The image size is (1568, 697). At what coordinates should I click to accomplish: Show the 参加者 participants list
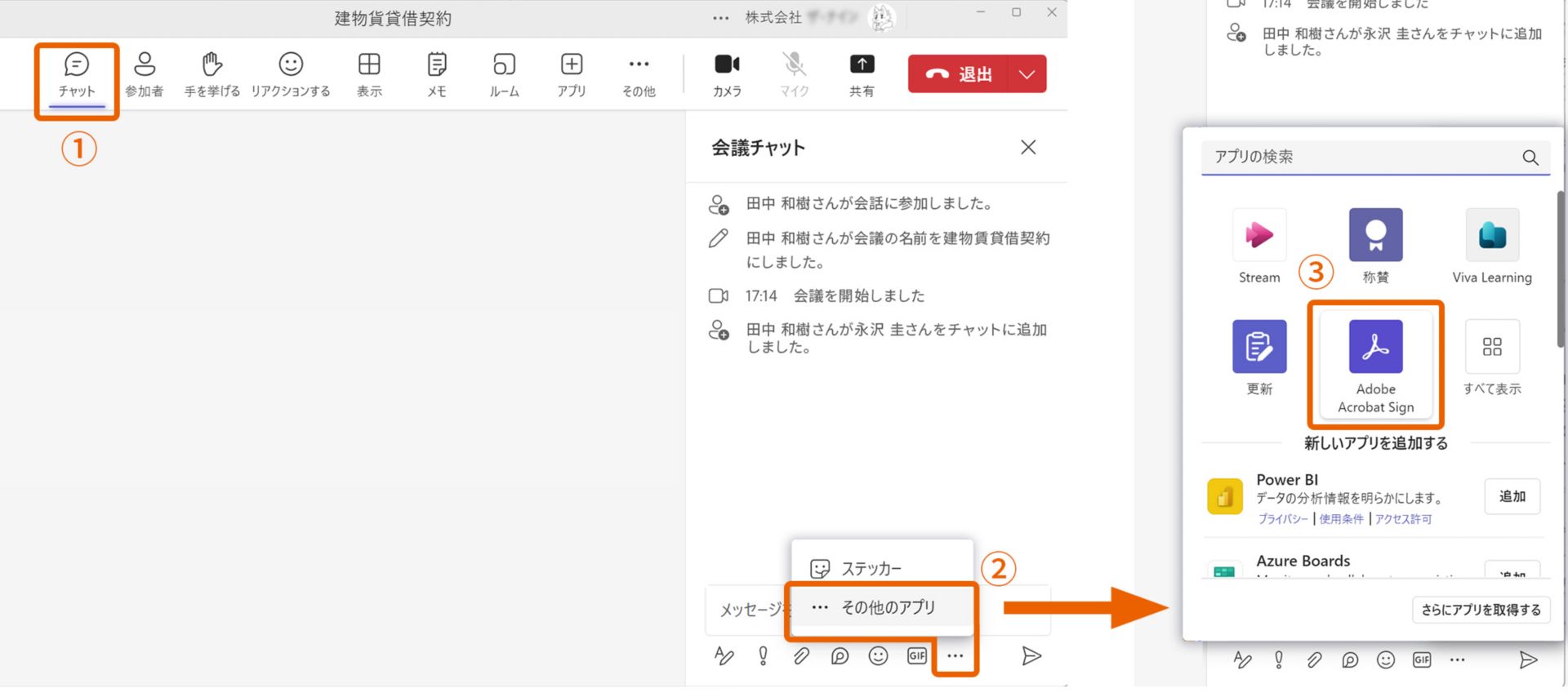pyautogui.click(x=145, y=76)
